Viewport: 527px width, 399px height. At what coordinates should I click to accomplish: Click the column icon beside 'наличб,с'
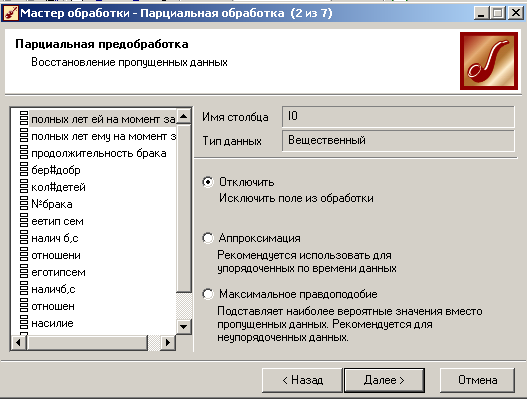[x=24, y=289]
